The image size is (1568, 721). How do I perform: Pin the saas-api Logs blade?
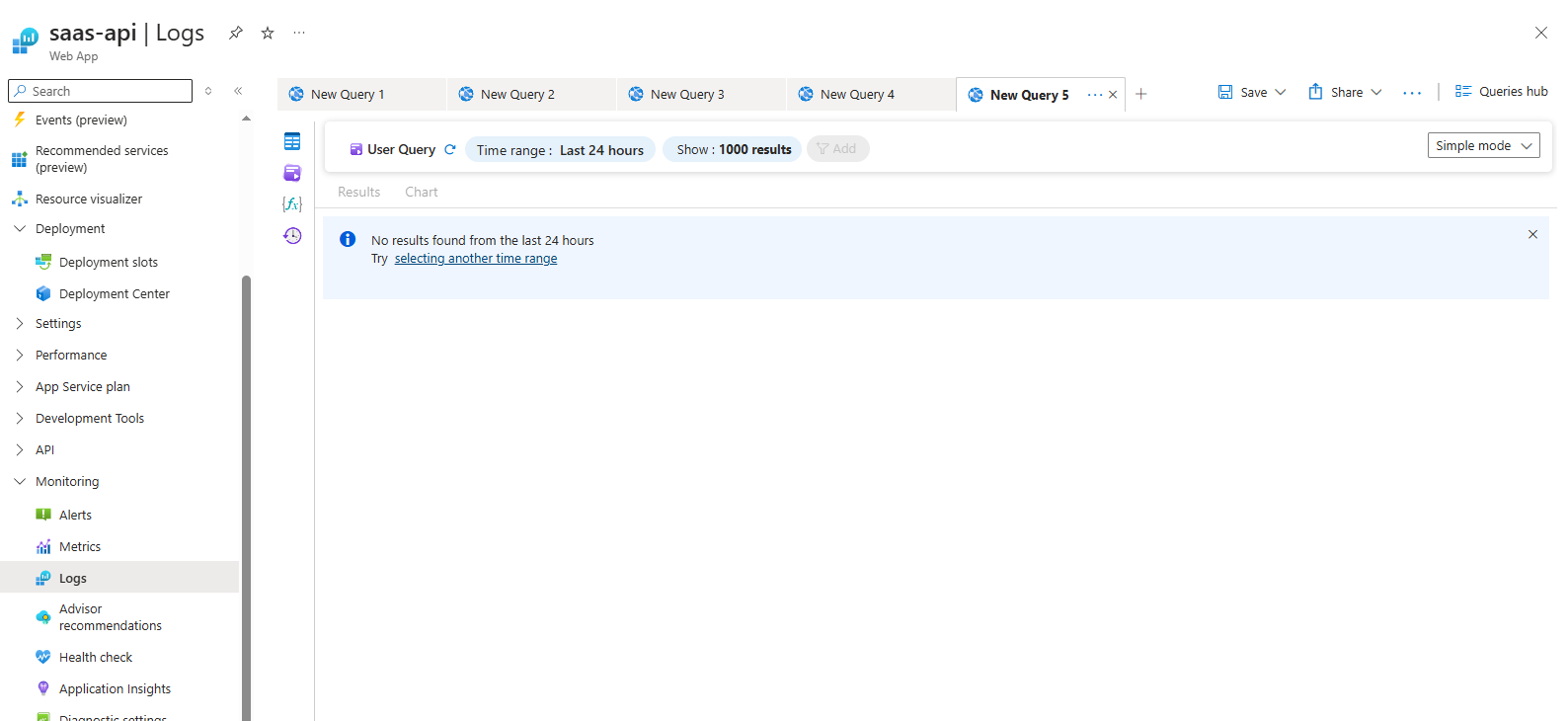[235, 33]
